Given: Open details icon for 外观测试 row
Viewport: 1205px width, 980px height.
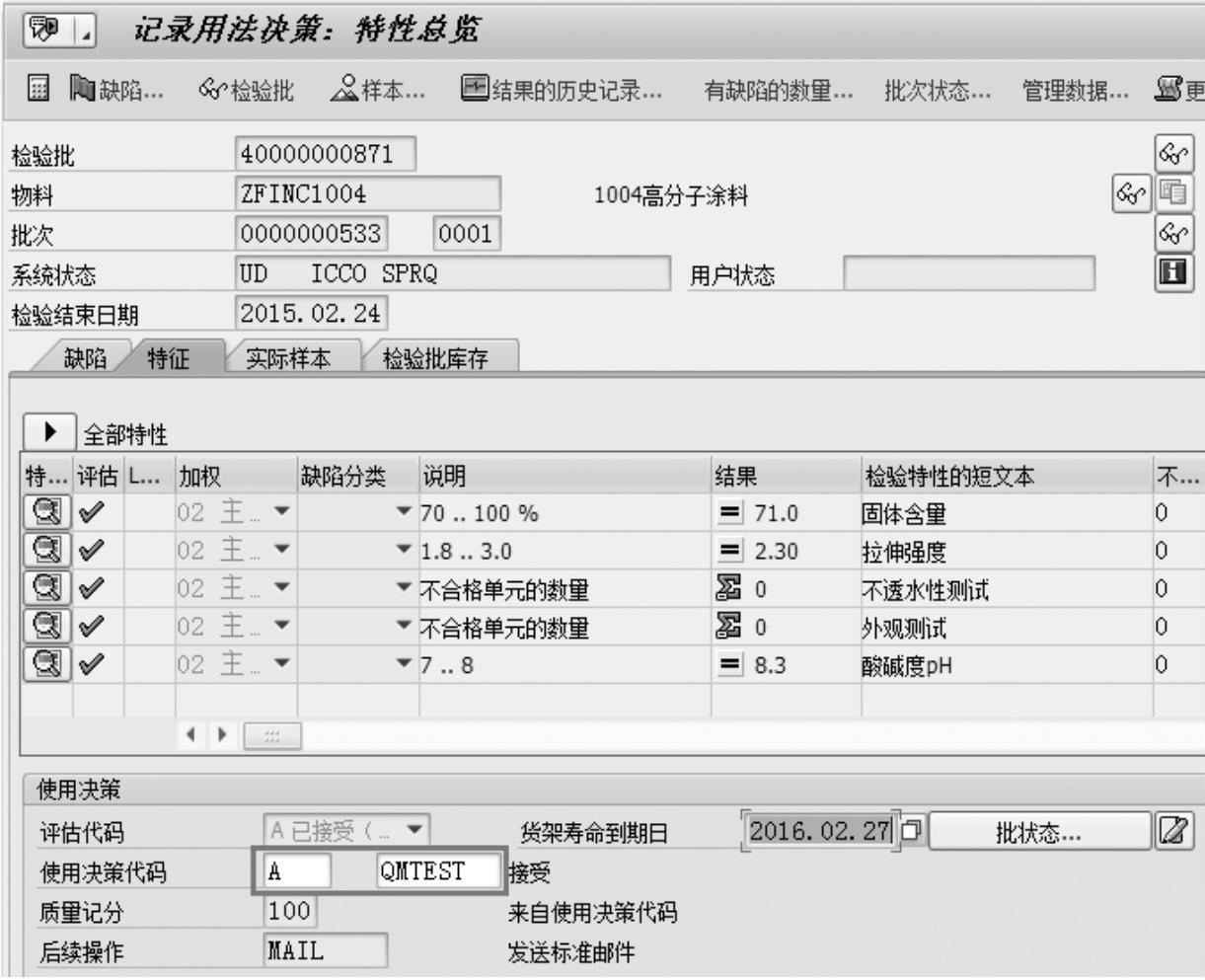Looking at the screenshot, I should pyautogui.click(x=47, y=628).
